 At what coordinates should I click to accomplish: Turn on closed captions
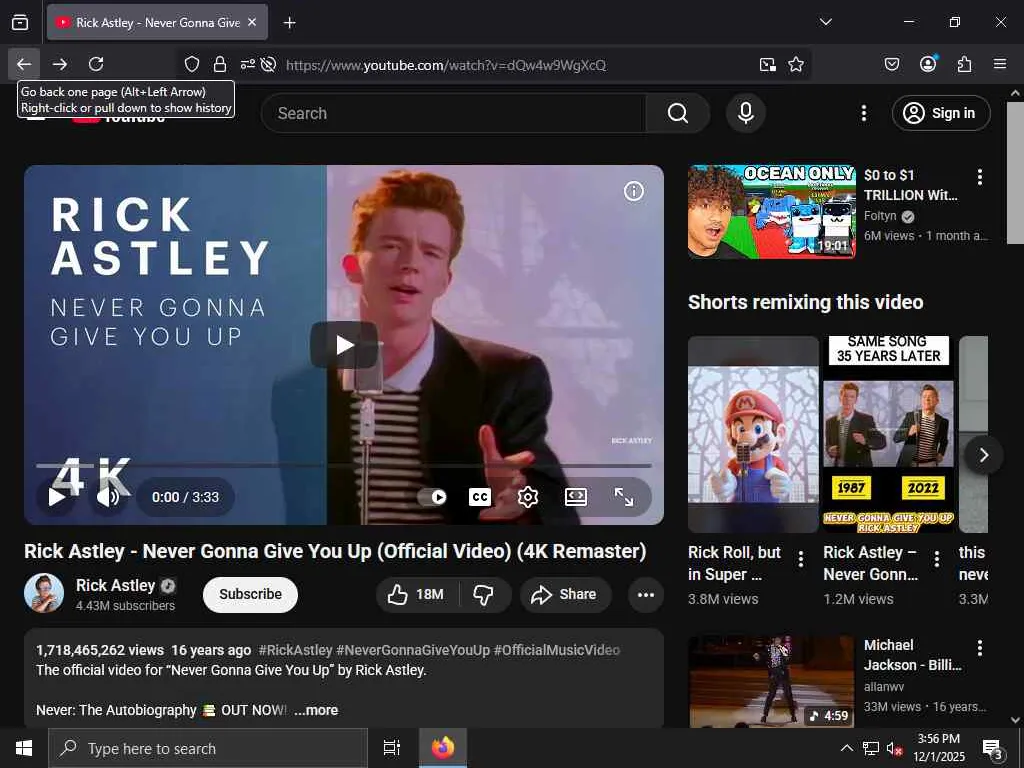(x=480, y=497)
